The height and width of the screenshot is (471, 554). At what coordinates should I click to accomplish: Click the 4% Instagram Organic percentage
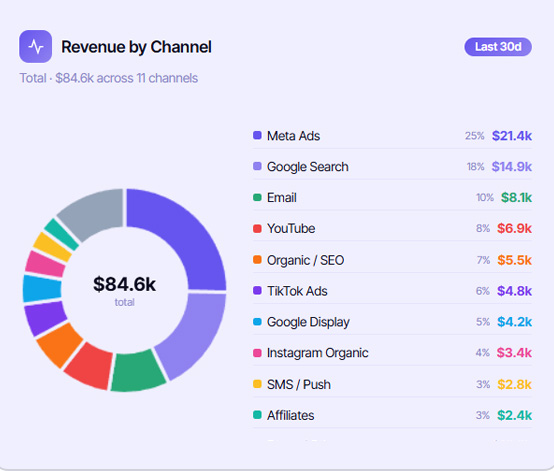point(483,353)
